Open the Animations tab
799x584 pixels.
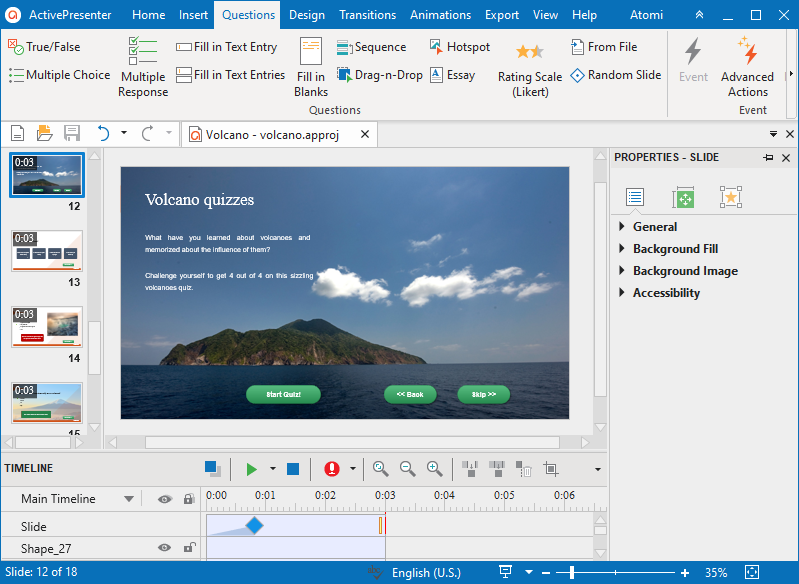pos(440,15)
